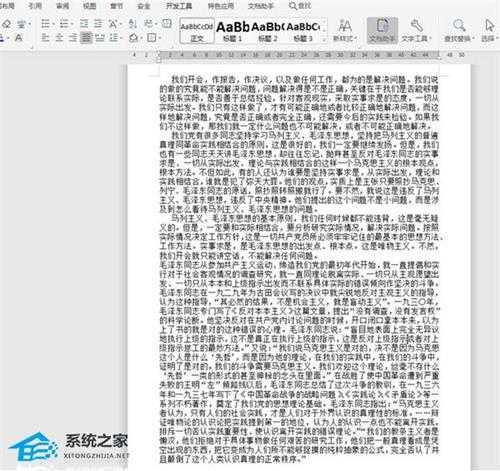Click the first-line indent marker on ruler
The image size is (500, 471).
(x=159, y=53)
